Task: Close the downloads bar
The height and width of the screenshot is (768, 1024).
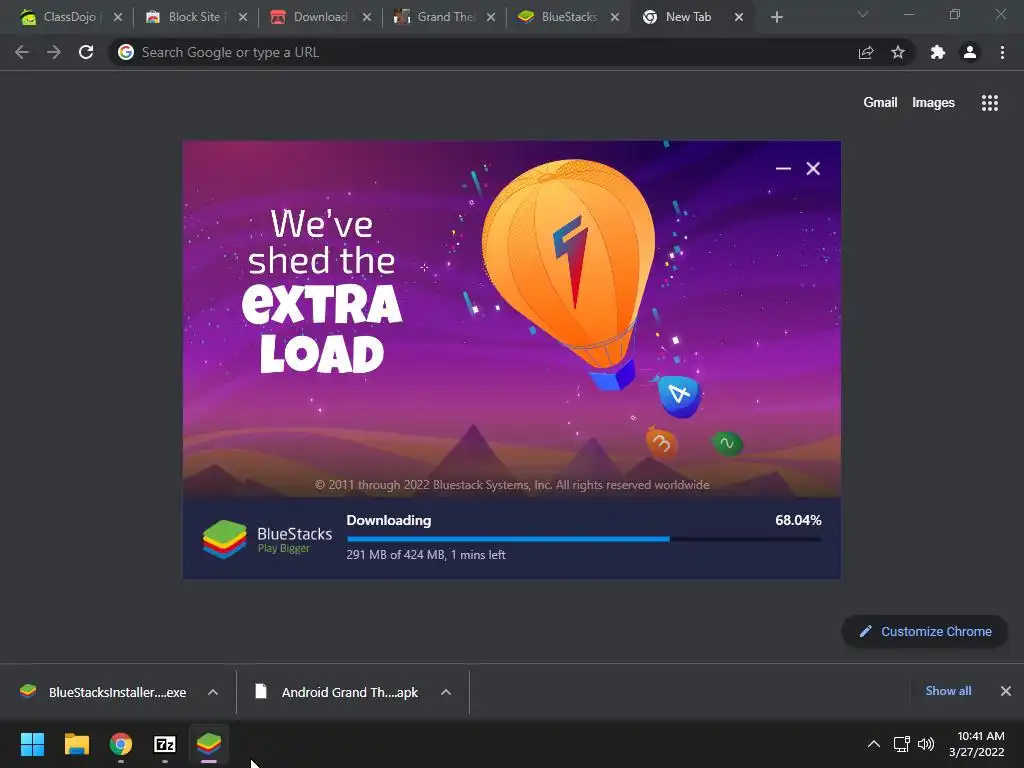Action: pos(1006,691)
